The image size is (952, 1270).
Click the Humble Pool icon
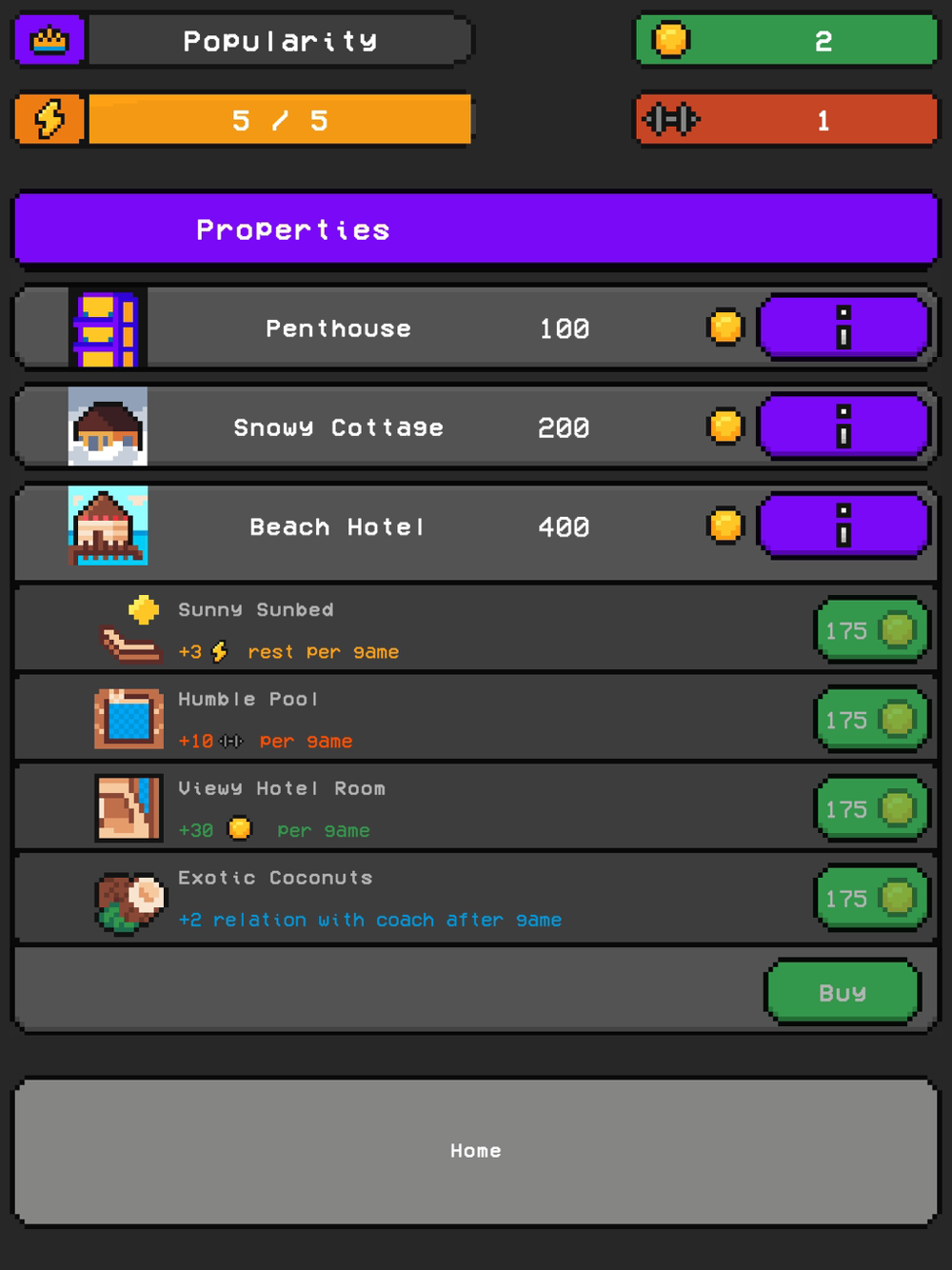click(x=129, y=719)
